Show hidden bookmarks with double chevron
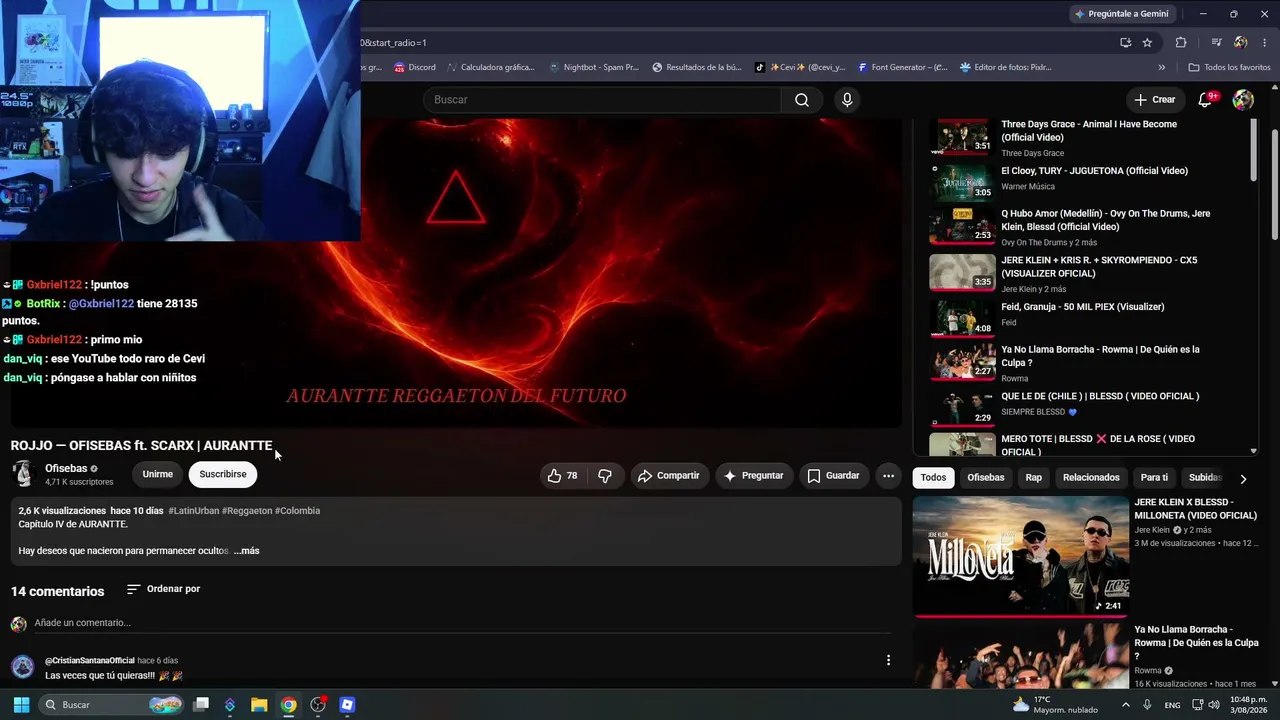The image size is (1280, 720). 1162,68
